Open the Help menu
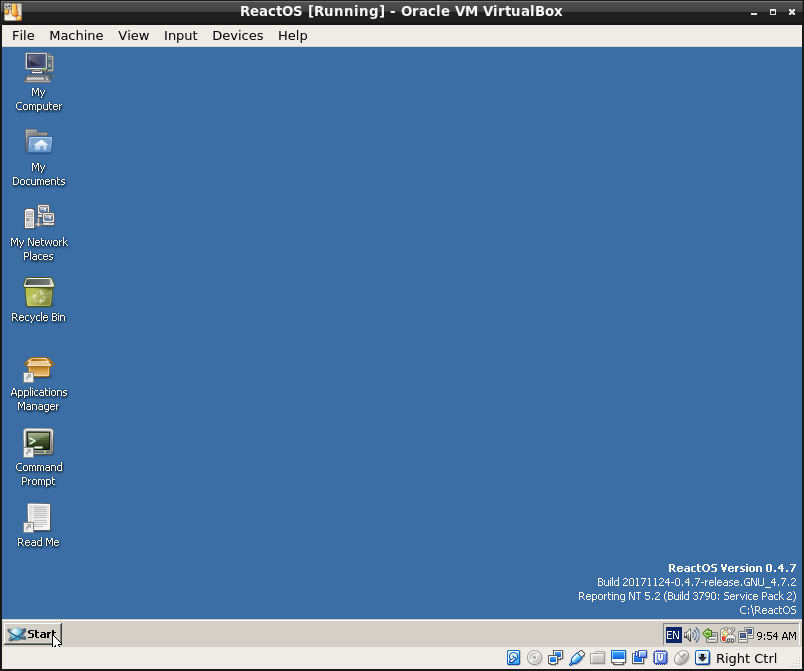 click(293, 35)
